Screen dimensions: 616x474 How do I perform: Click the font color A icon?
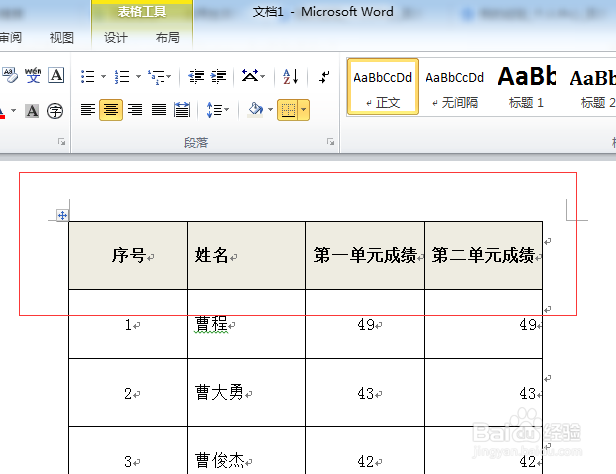[2, 111]
